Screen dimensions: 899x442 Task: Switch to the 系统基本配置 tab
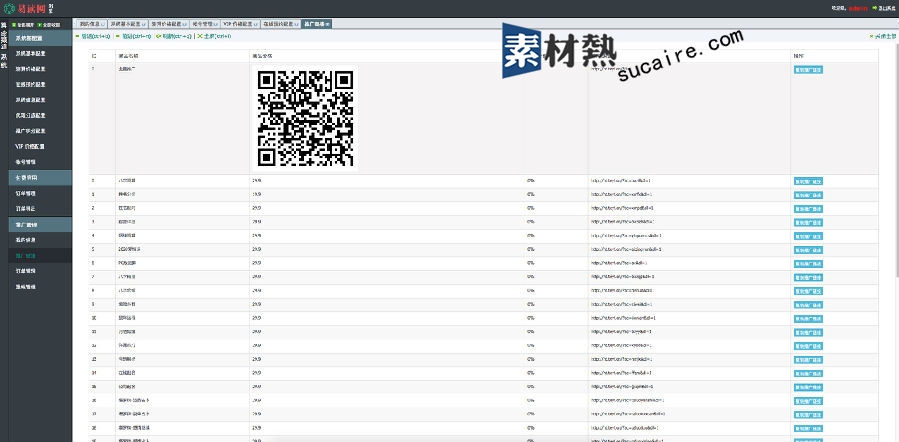coord(127,24)
